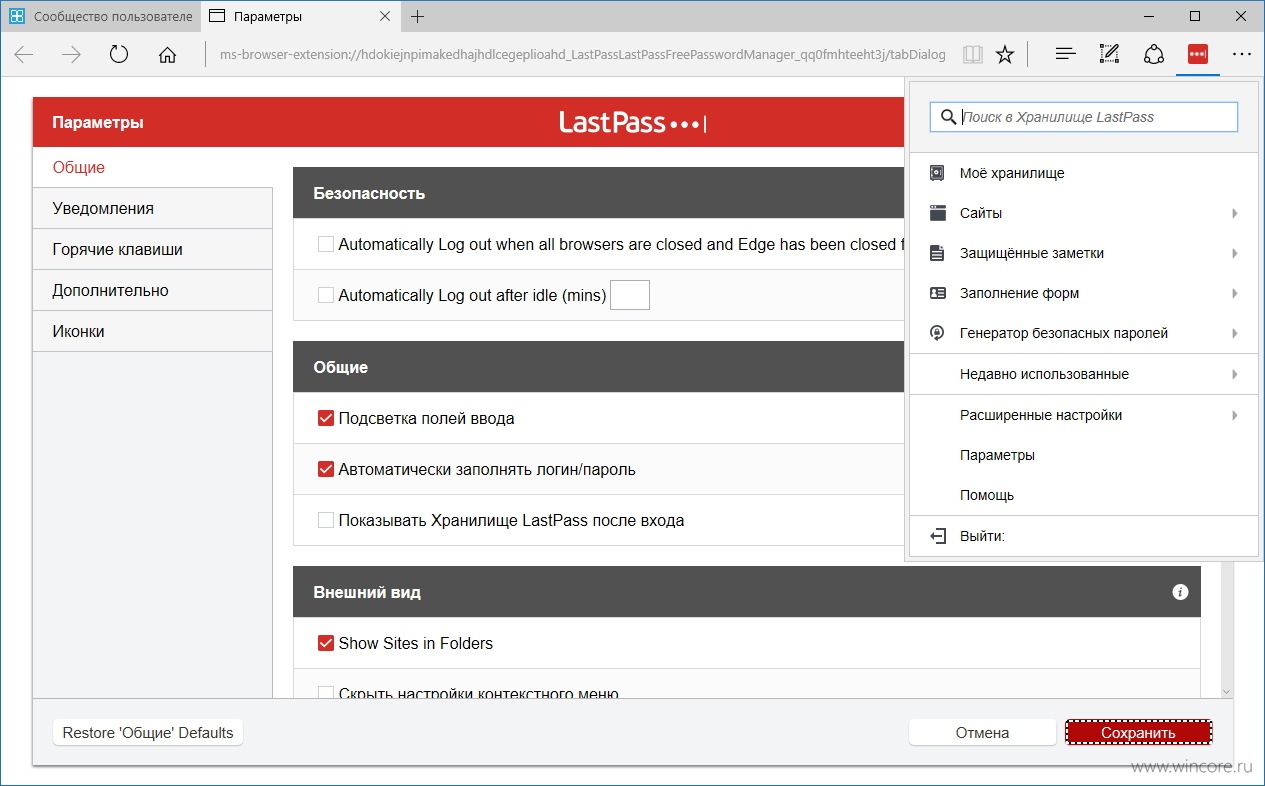Click the idle minutes input field
Screen dimensions: 1265x786
click(630, 295)
